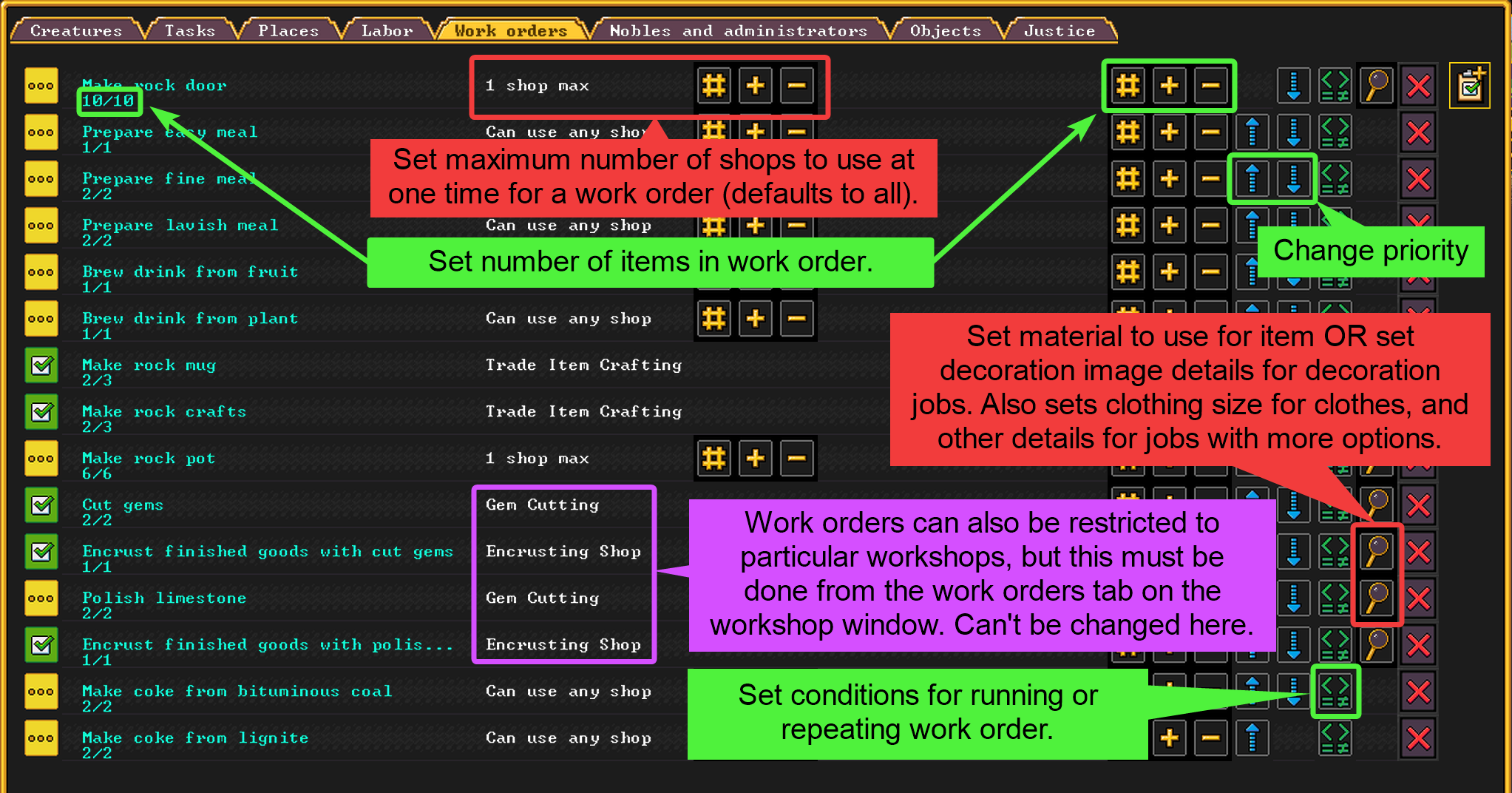Set quantity with hash icon in Make rock door row
1512x793 pixels.
[x=1128, y=87]
